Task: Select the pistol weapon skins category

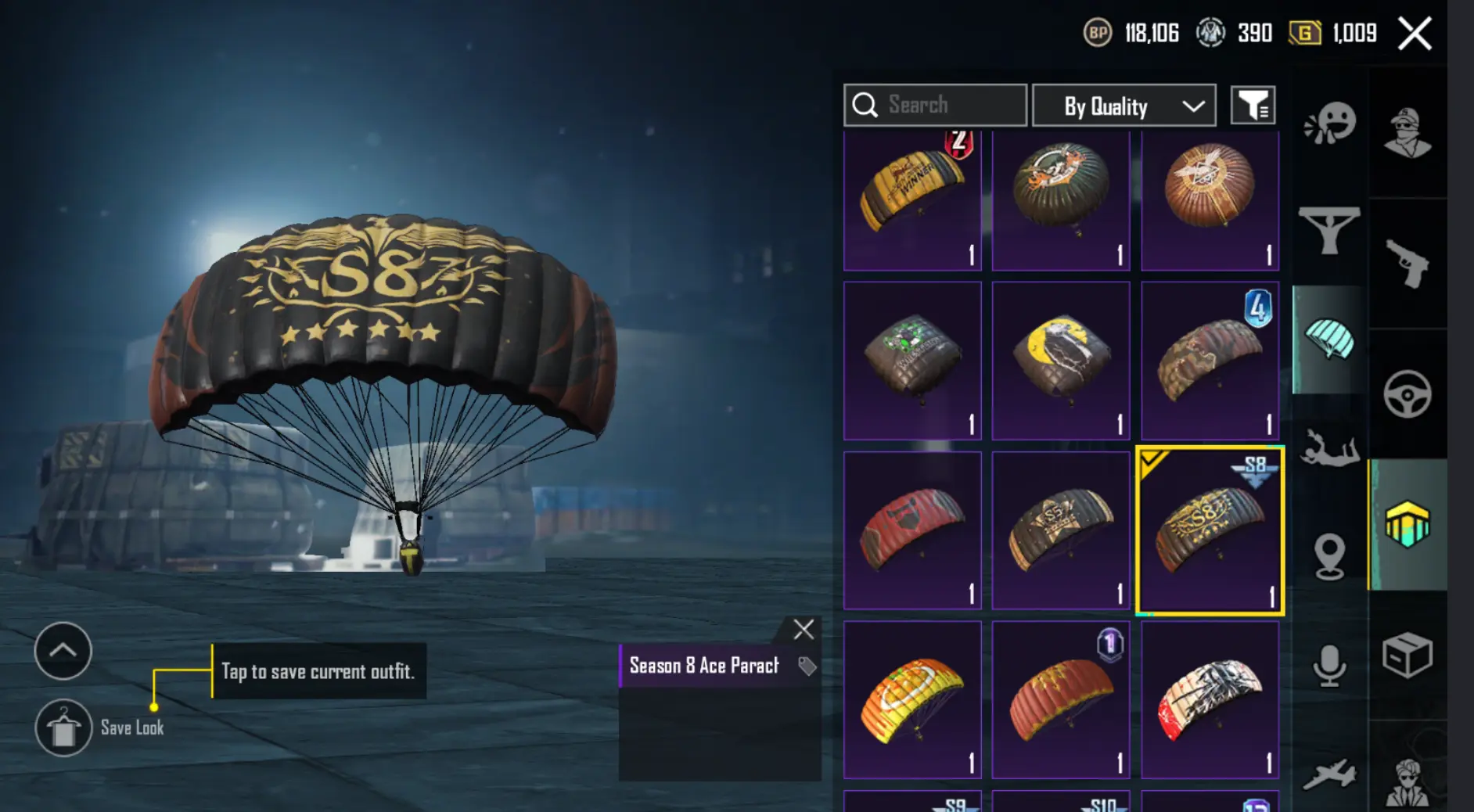Action: (x=1407, y=264)
